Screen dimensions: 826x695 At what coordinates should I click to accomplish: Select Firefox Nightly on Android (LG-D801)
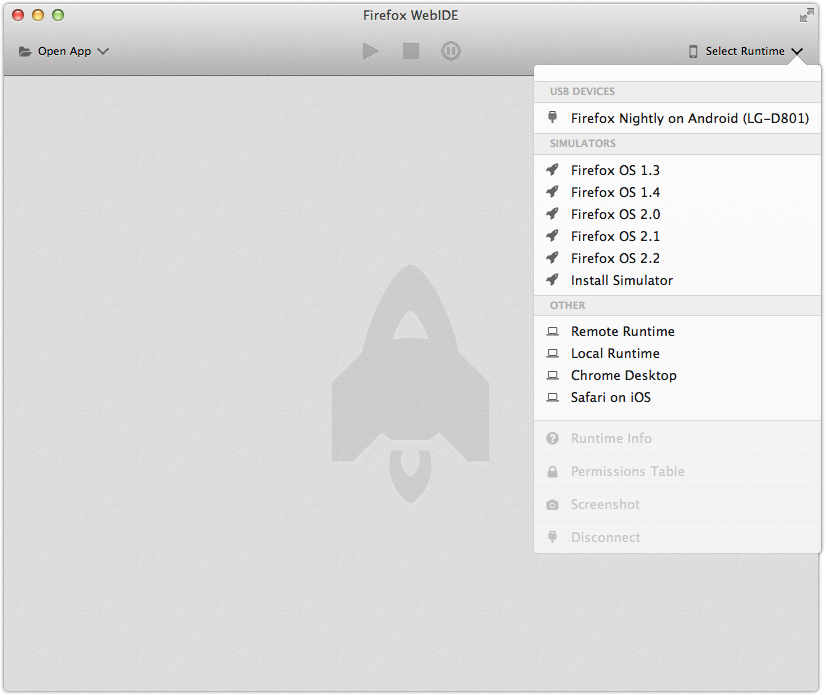[x=677, y=118]
